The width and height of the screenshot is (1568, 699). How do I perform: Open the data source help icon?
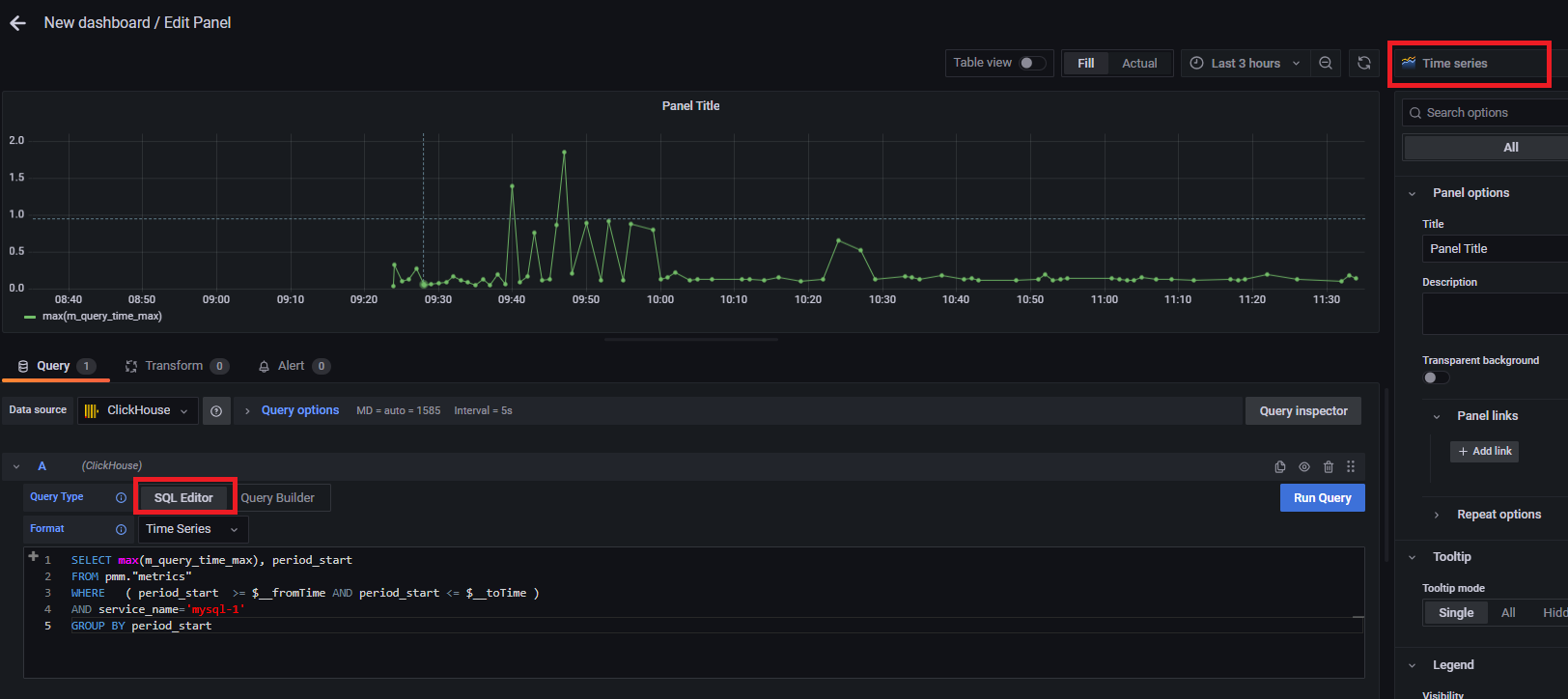pyautogui.click(x=216, y=411)
